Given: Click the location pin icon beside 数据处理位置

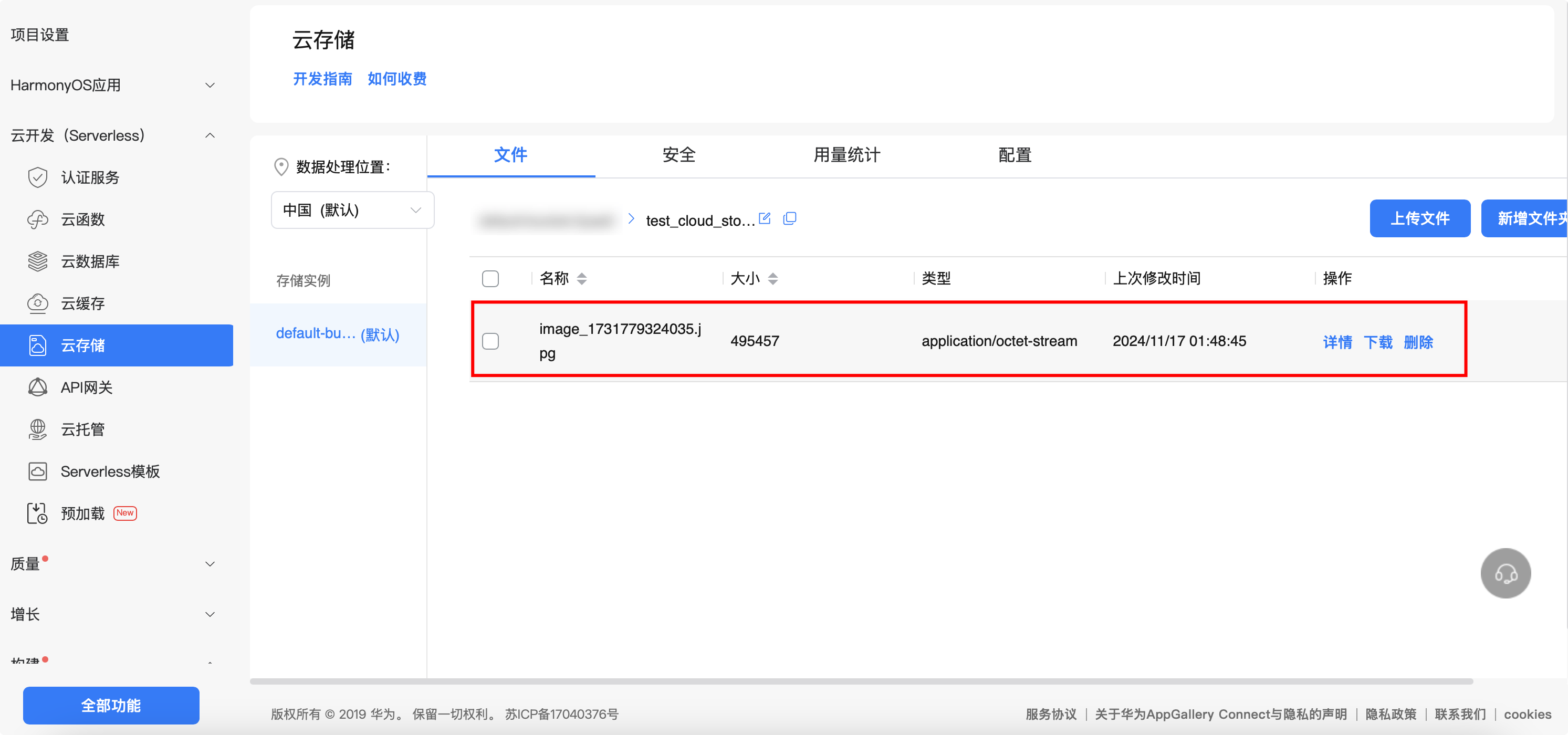Looking at the screenshot, I should pyautogui.click(x=281, y=167).
